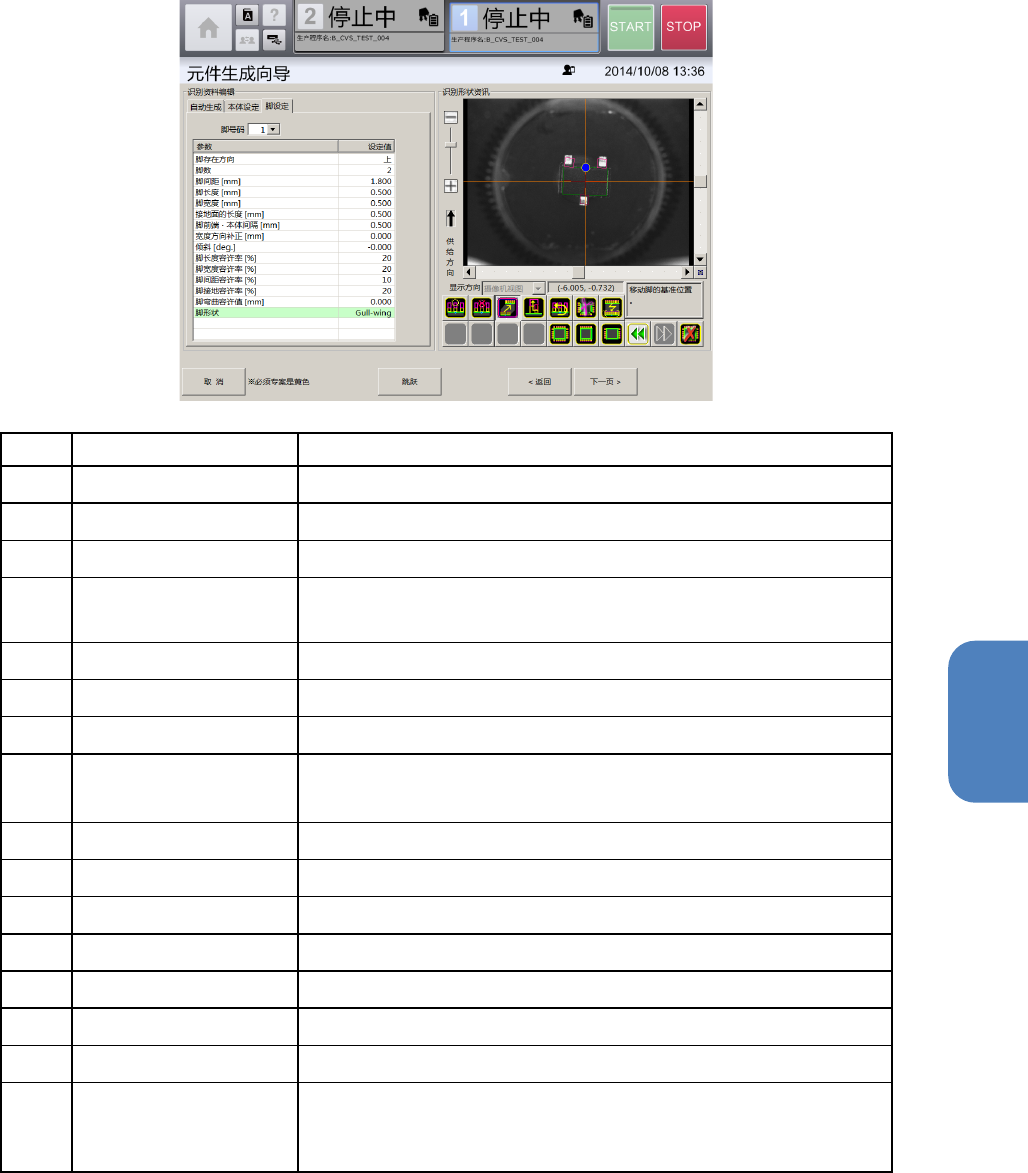
Task: Click the user login icon beside date
Action: tap(569, 70)
